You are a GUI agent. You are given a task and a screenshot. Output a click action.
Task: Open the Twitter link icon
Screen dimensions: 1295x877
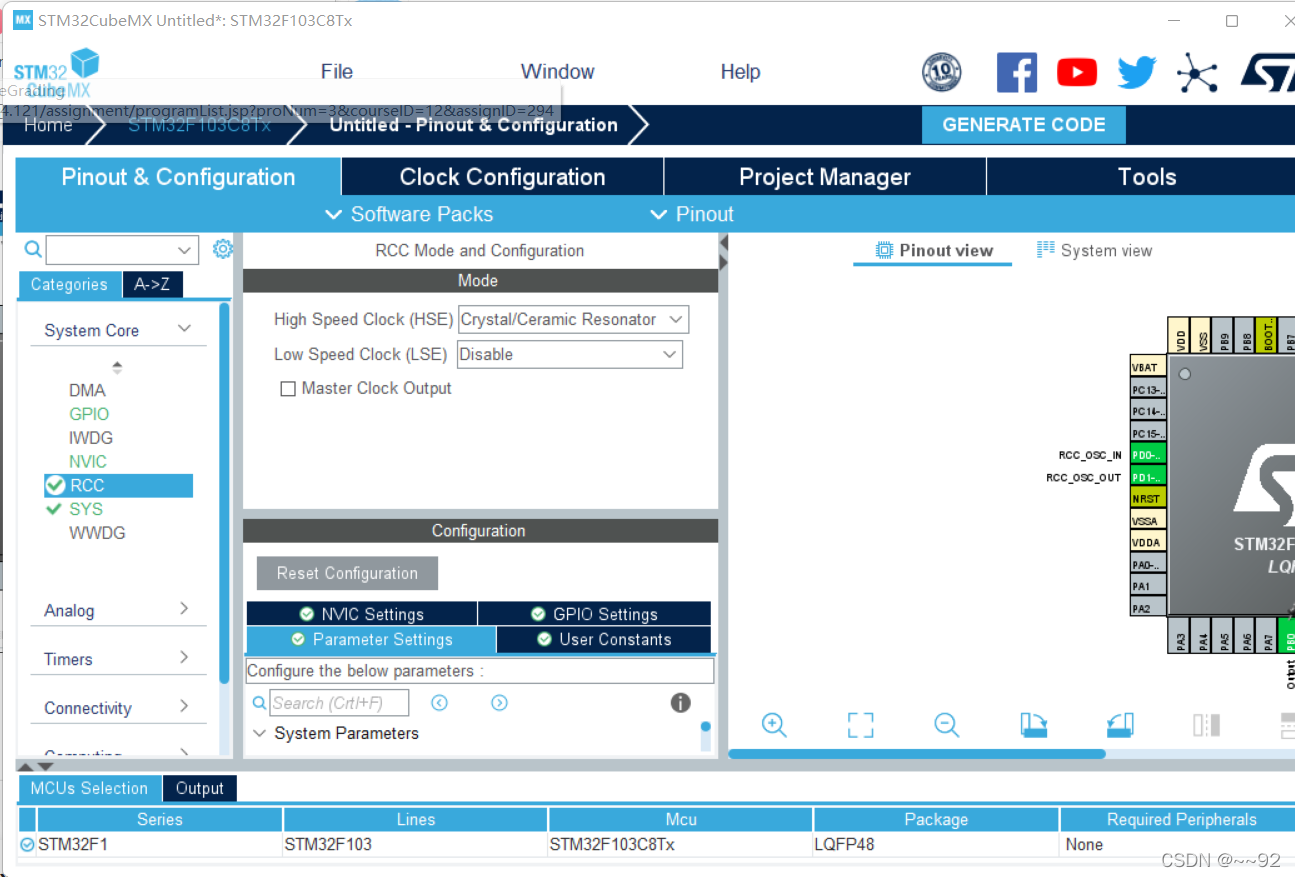(x=1136, y=73)
